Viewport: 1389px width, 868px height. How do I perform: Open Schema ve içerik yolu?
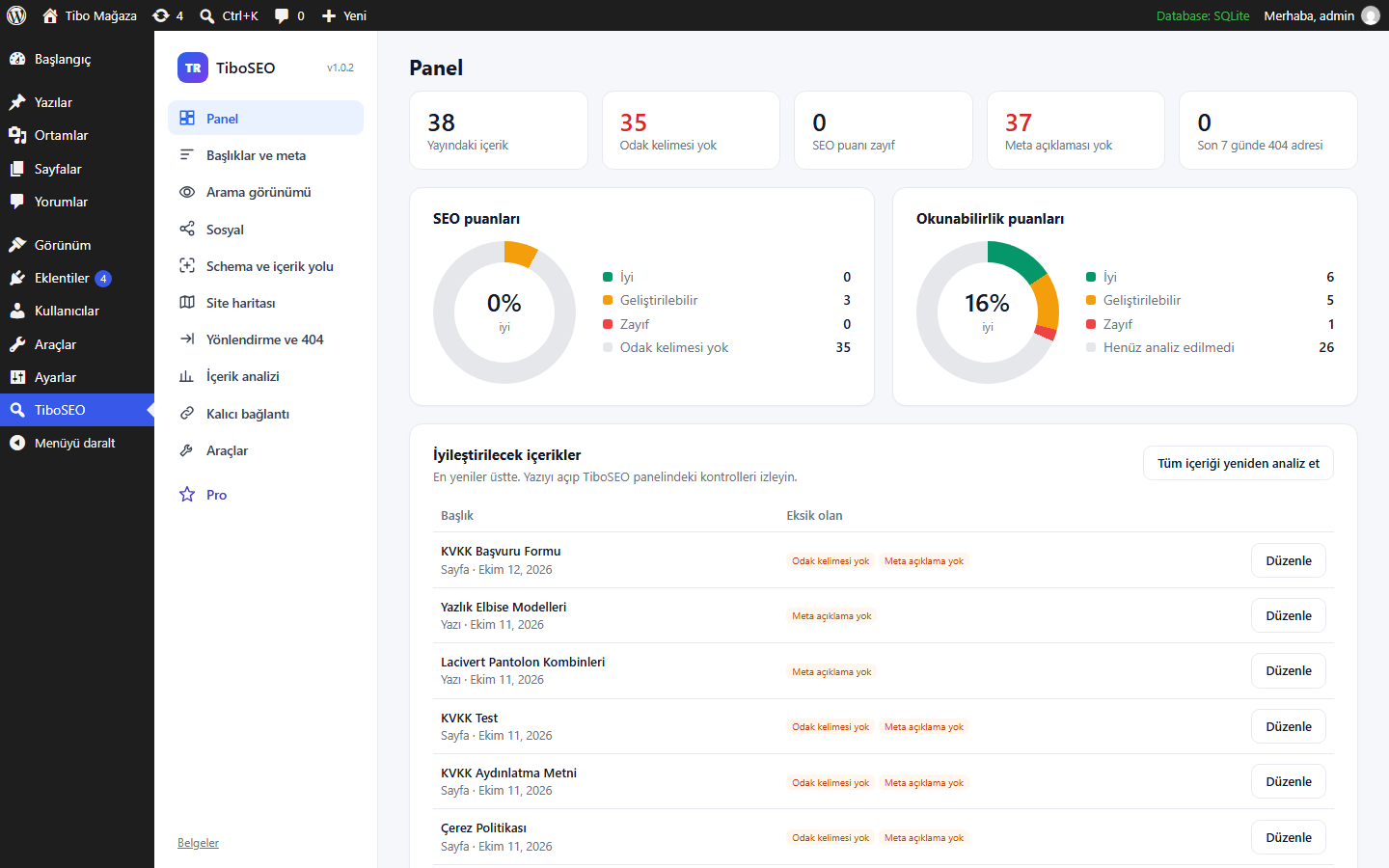point(265,266)
